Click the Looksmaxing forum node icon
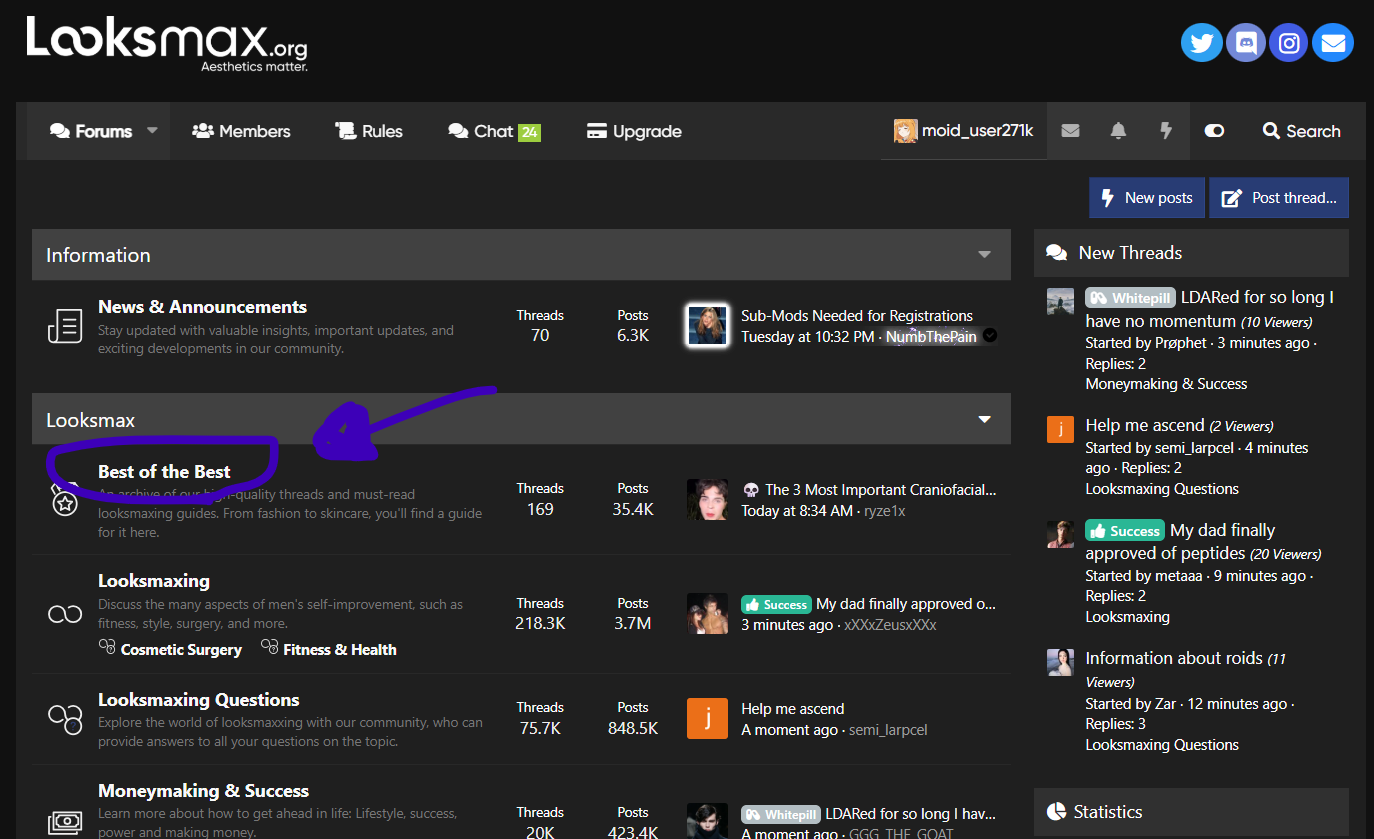This screenshot has height=839, width=1374. pos(65,614)
